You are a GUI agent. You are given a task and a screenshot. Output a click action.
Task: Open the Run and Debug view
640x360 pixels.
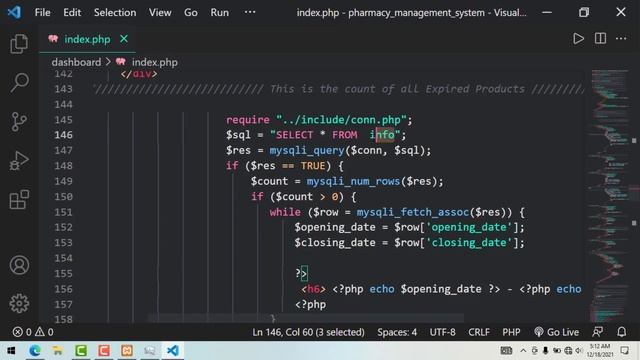click(19, 160)
